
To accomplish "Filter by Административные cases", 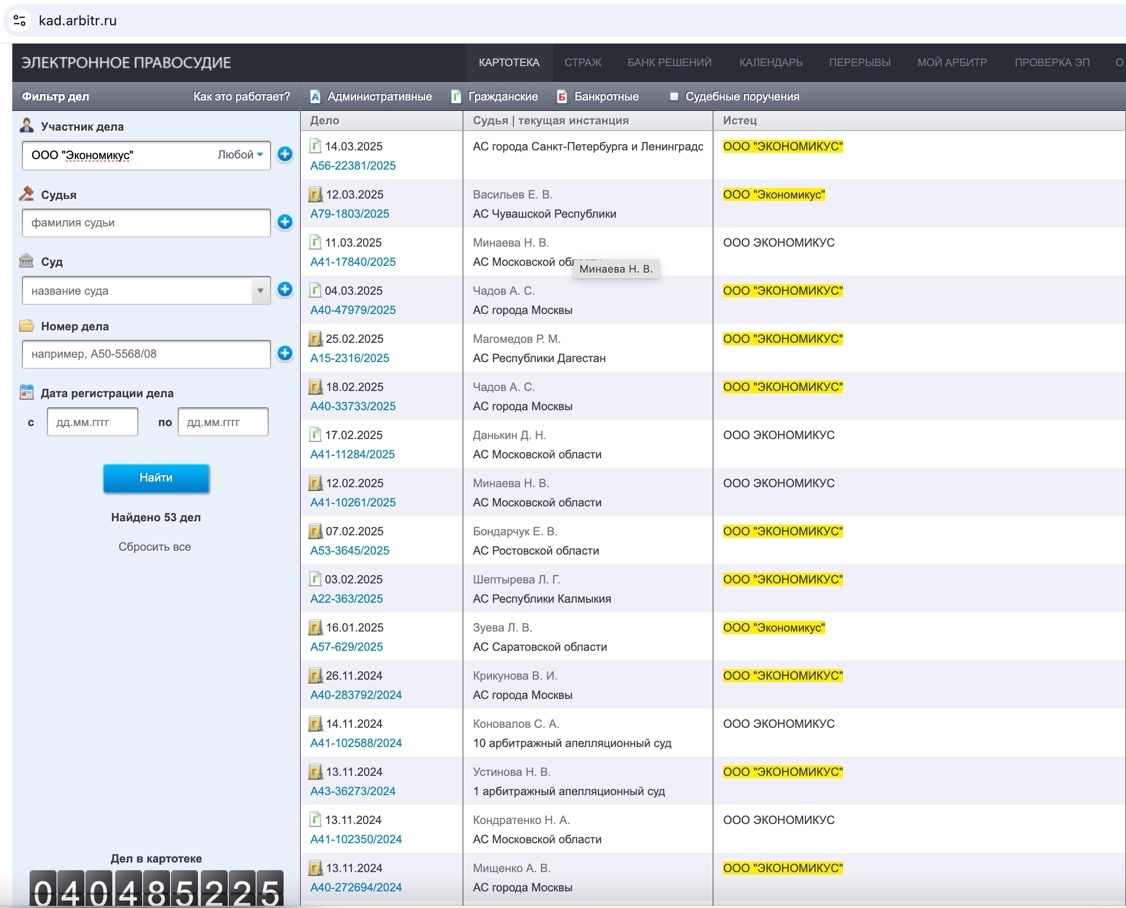I will 380,96.
